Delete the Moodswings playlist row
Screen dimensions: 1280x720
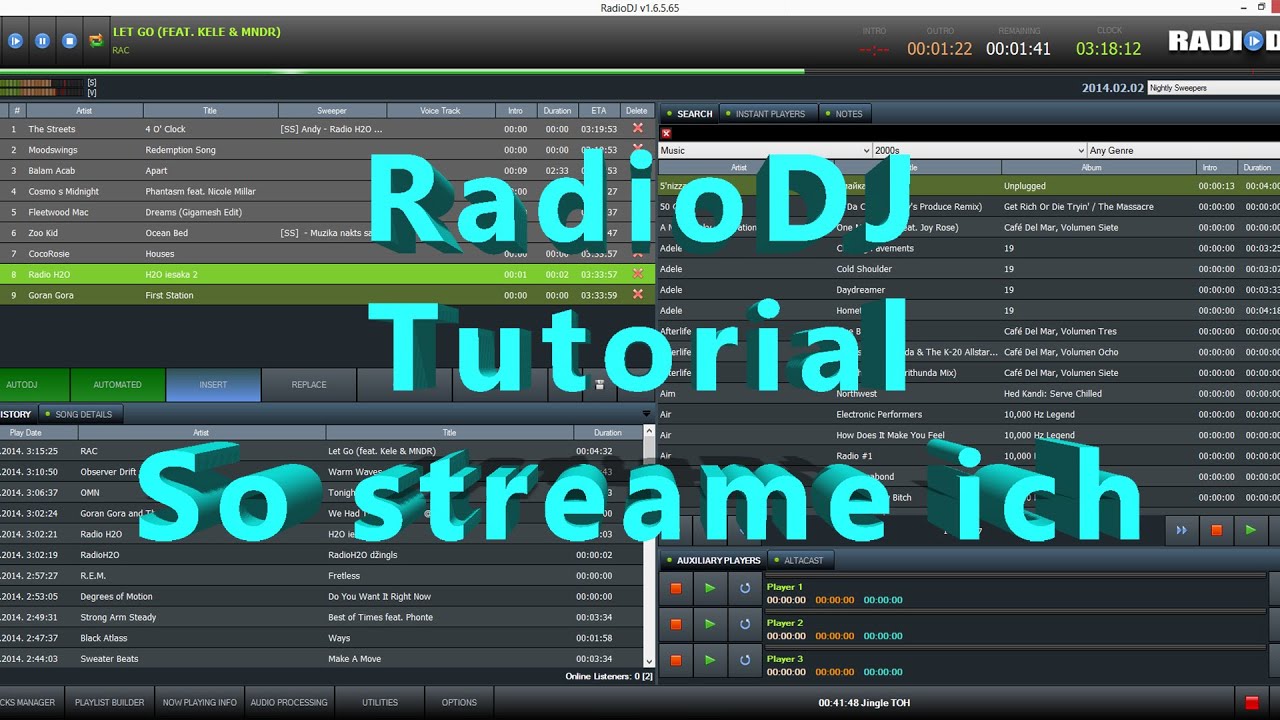pos(638,149)
